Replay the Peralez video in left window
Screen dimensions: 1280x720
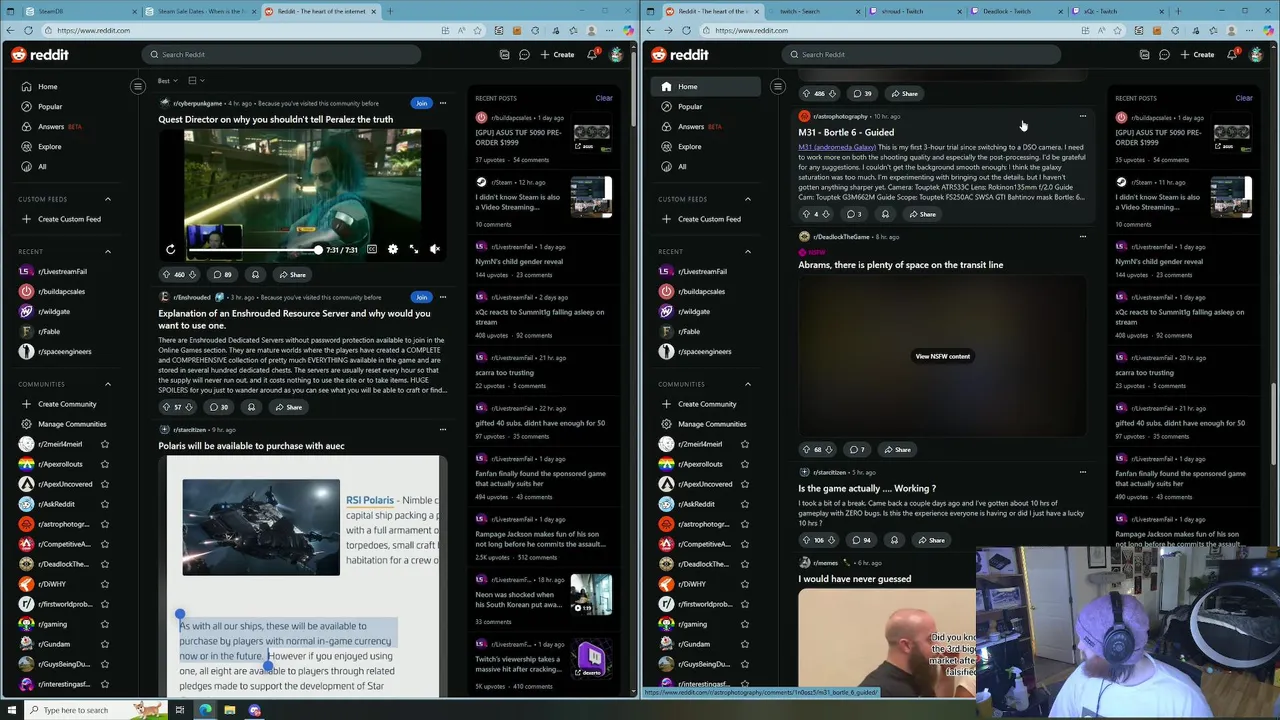170,249
